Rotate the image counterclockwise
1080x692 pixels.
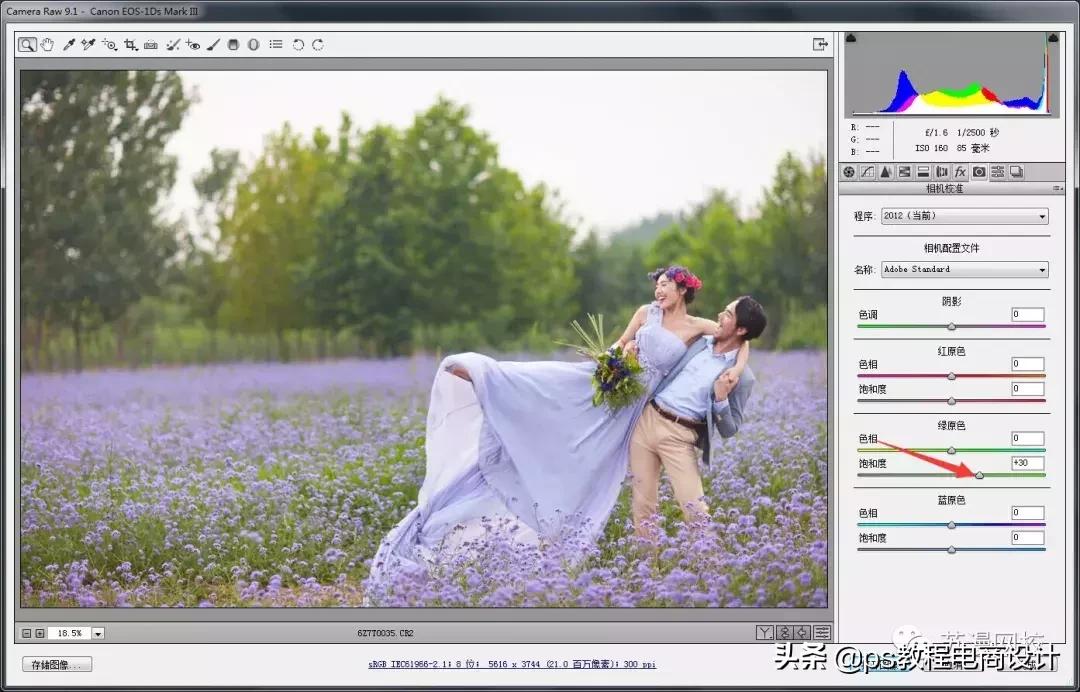[297, 44]
